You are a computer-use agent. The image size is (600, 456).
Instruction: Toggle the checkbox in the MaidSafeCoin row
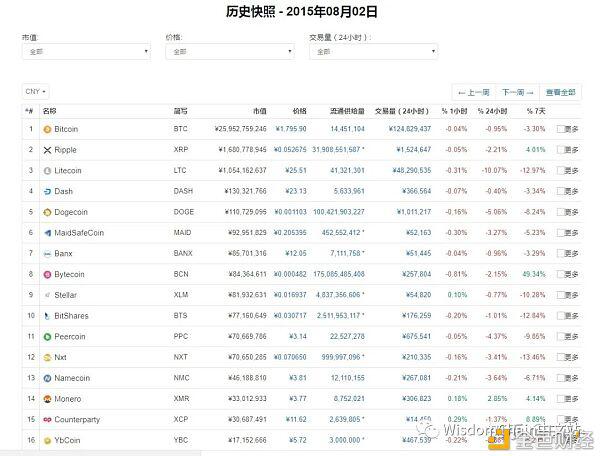[x=560, y=233]
